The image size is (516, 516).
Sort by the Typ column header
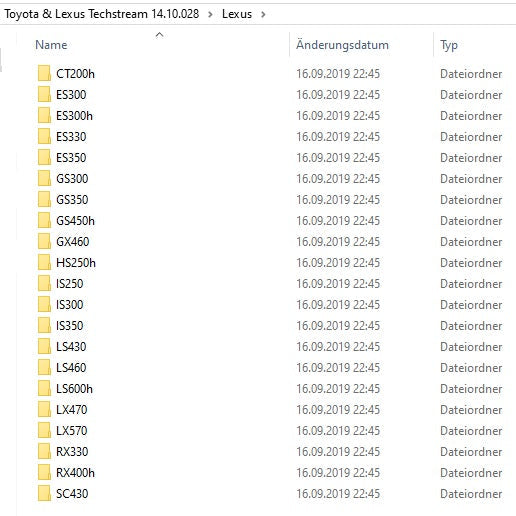point(449,45)
